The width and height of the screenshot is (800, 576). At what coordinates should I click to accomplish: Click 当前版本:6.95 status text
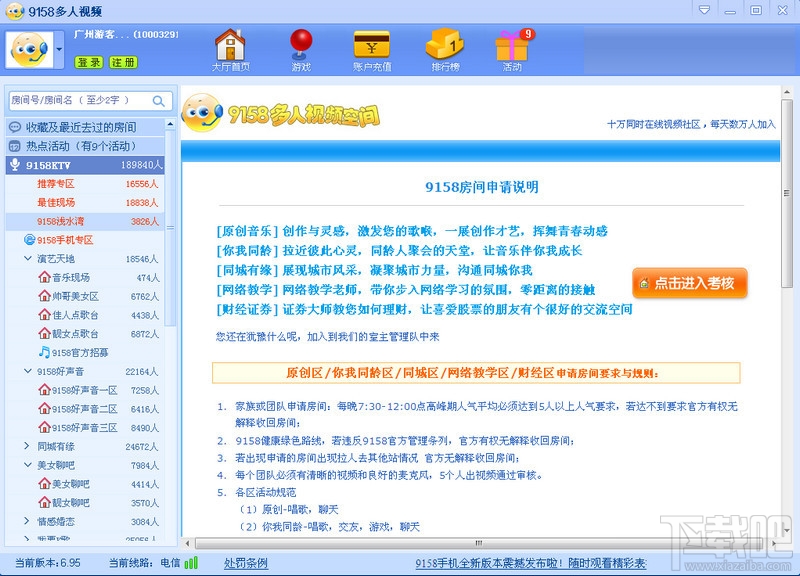pos(47,563)
